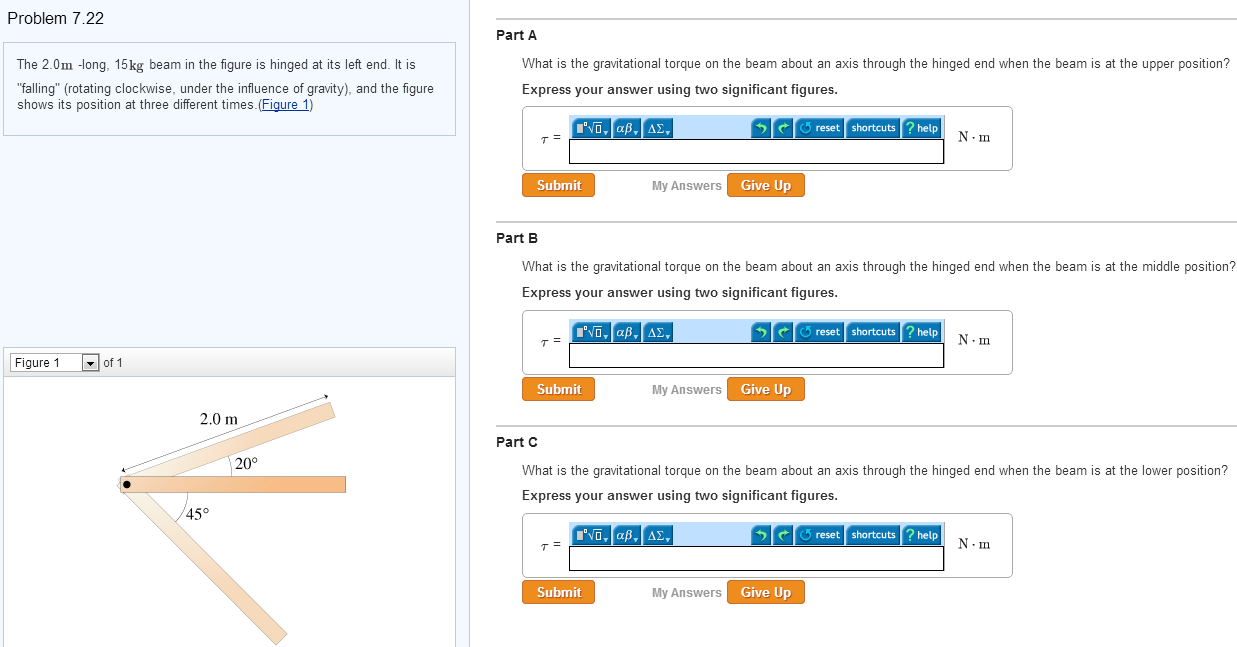
Task: Click the Part A torque answer field
Action: 756,151
